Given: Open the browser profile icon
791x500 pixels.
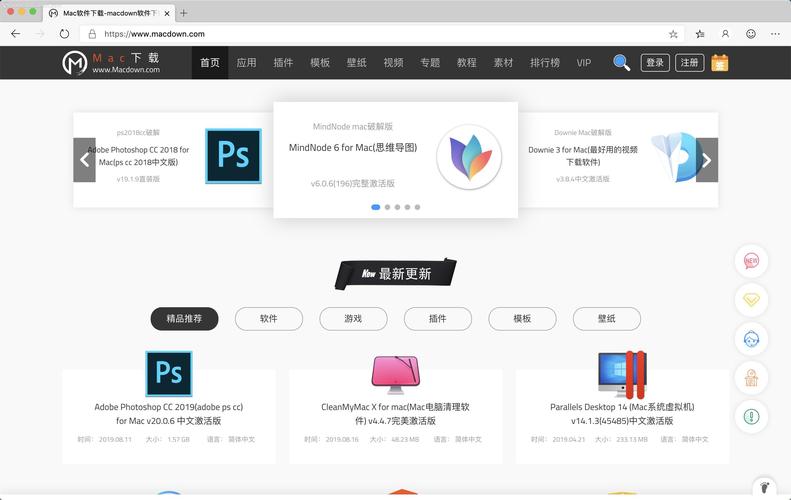Looking at the screenshot, I should pyautogui.click(x=725, y=34).
